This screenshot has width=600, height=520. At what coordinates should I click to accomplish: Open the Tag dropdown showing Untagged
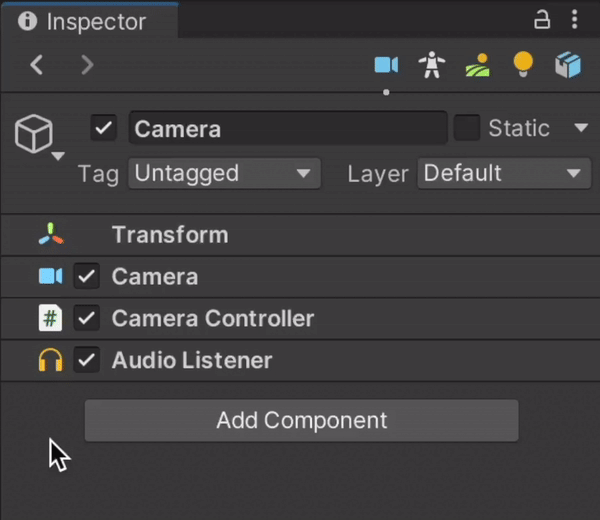pyautogui.click(x=224, y=174)
